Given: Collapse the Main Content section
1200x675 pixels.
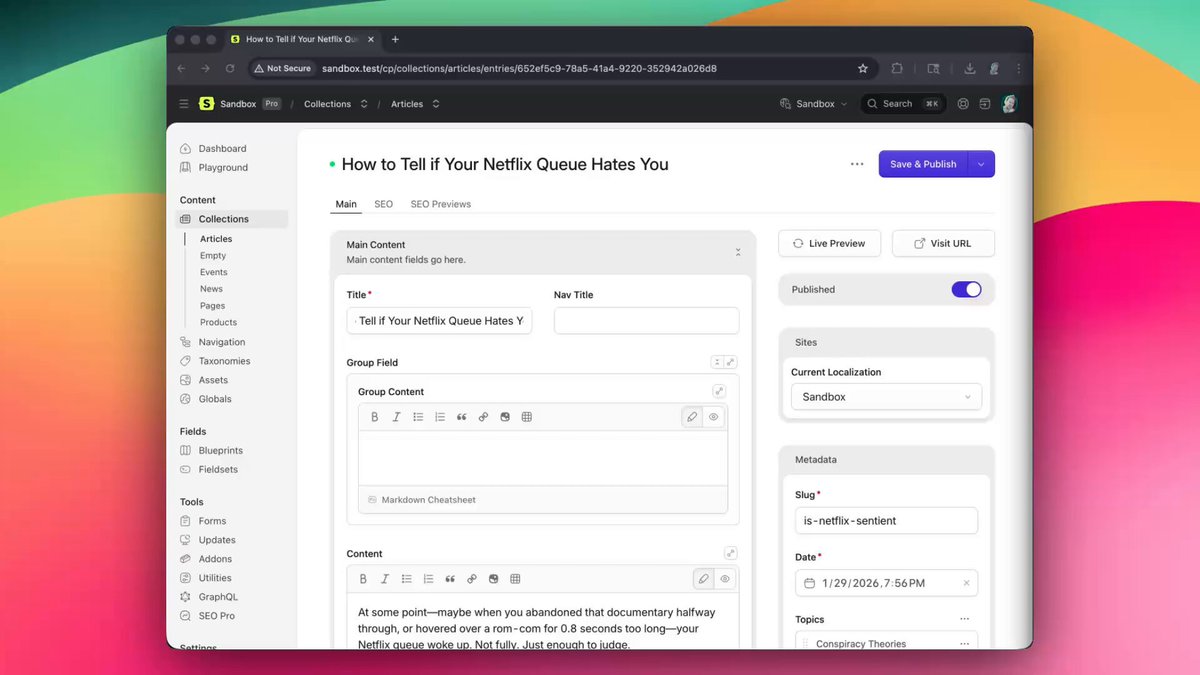Looking at the screenshot, I should tap(738, 252).
